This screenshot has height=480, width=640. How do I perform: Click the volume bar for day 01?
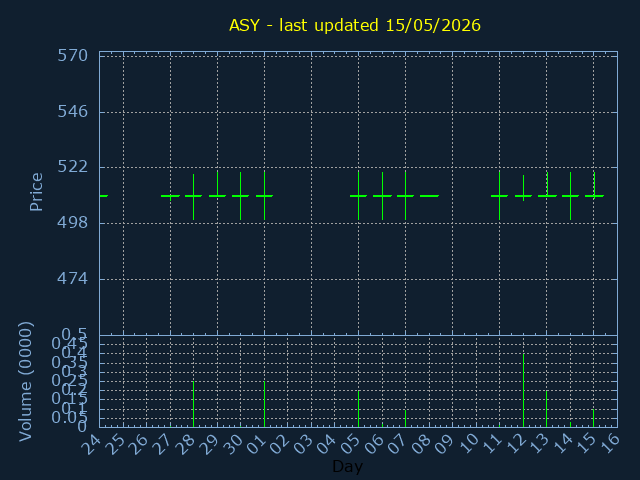click(264, 404)
